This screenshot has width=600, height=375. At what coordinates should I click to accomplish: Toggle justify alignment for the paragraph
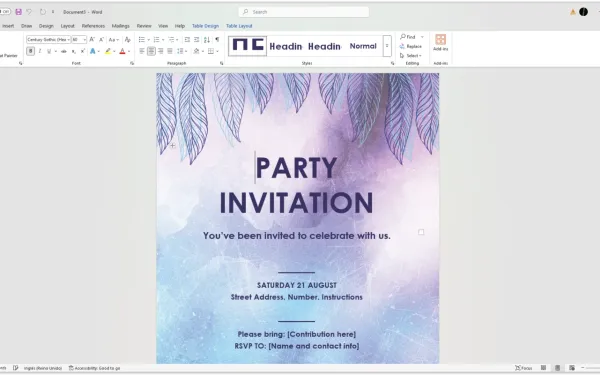[x=170, y=51]
